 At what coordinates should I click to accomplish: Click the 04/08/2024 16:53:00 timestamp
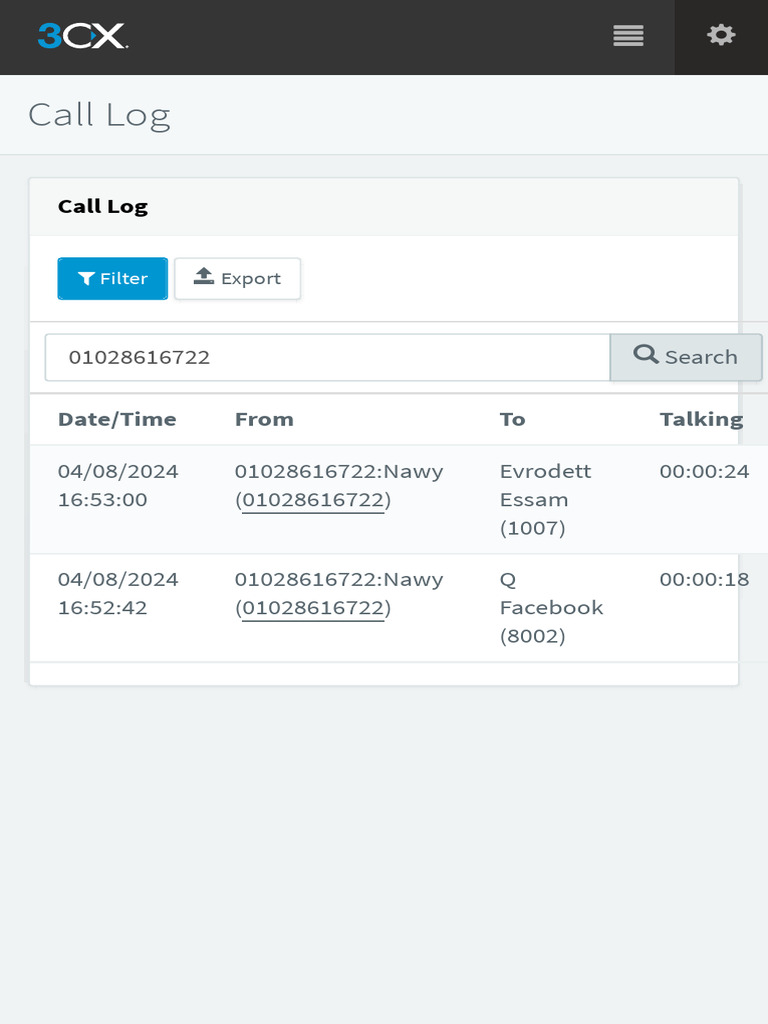(x=118, y=486)
